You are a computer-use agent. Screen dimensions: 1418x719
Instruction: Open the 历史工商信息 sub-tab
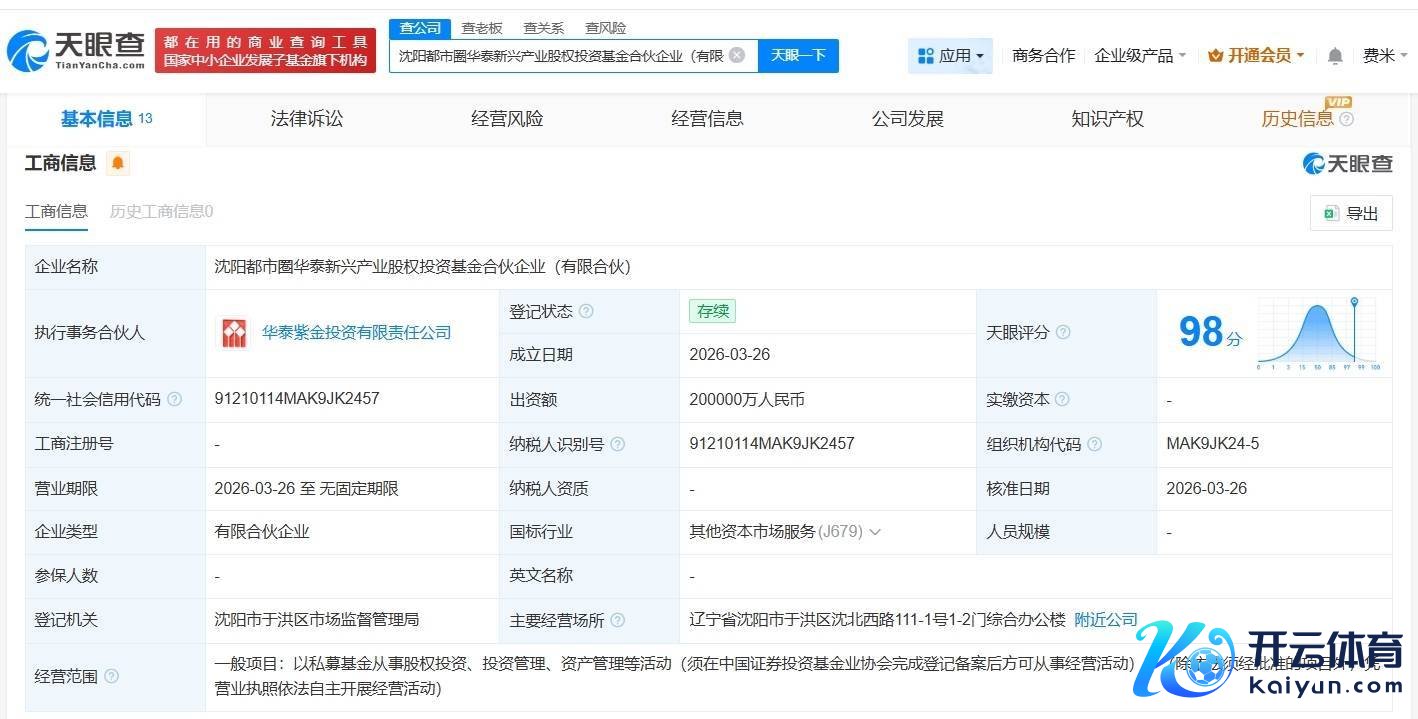161,211
